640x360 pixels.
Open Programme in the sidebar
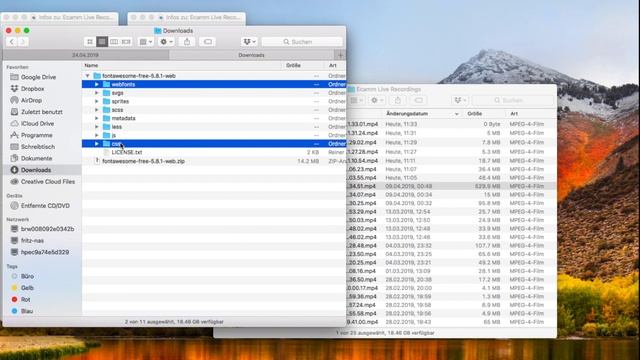[x=36, y=135]
